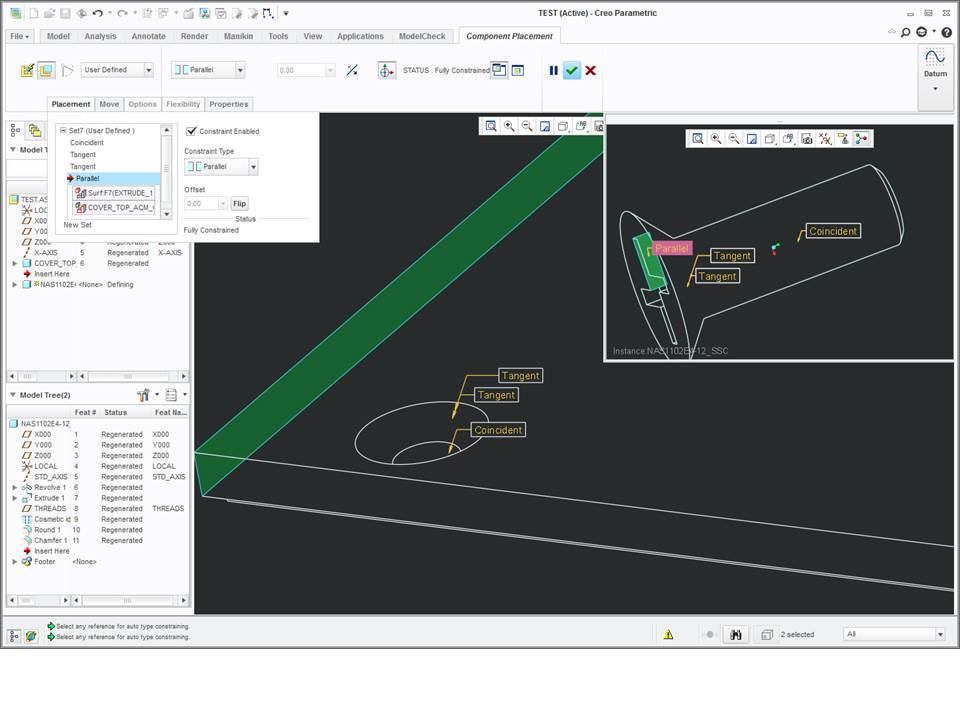Switch to the View ribbon tab

pos(312,36)
